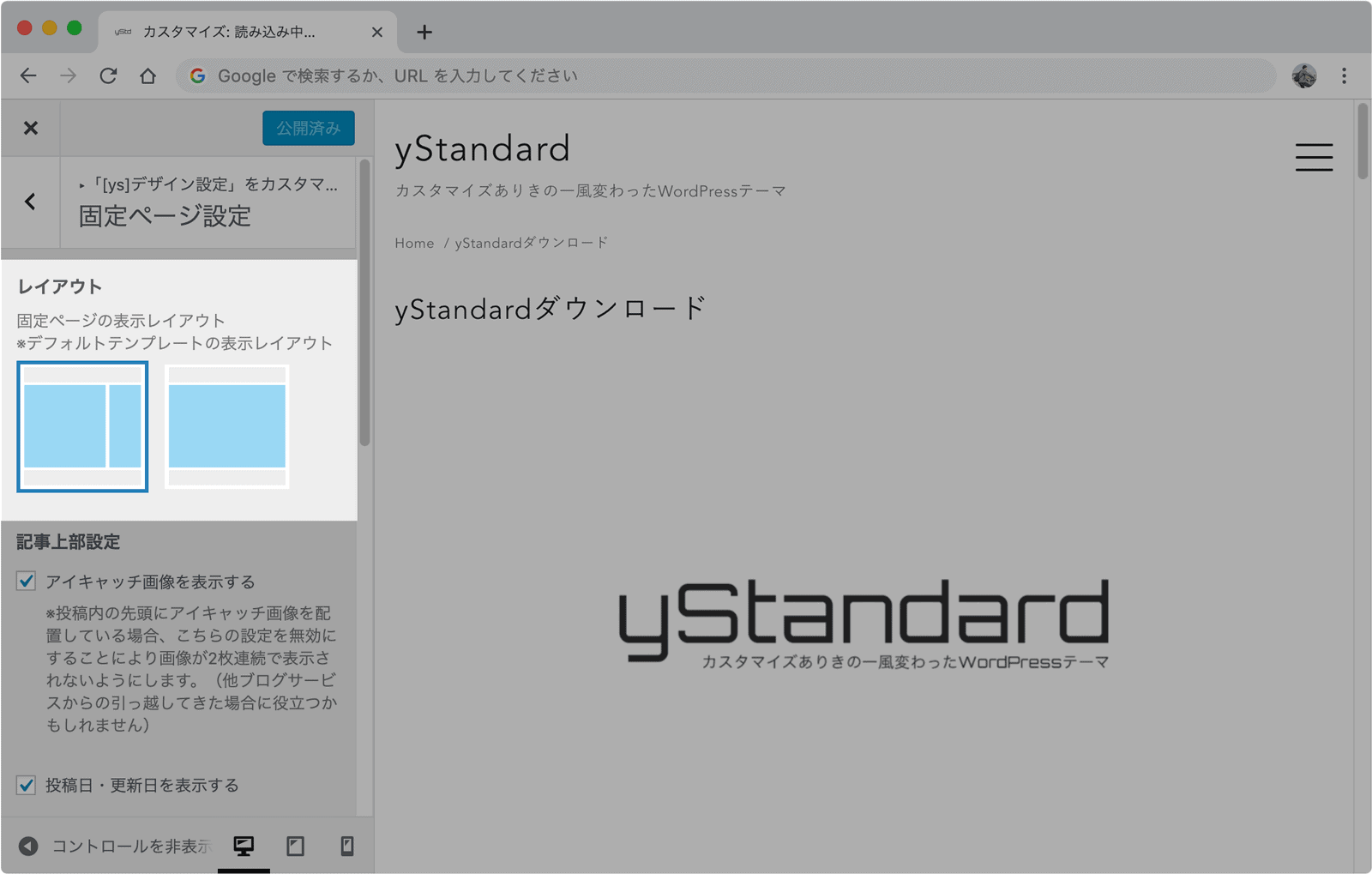Viewport: 1372px width, 874px height.
Task: Click yStandardダウンロード page title
Action: click(550, 308)
